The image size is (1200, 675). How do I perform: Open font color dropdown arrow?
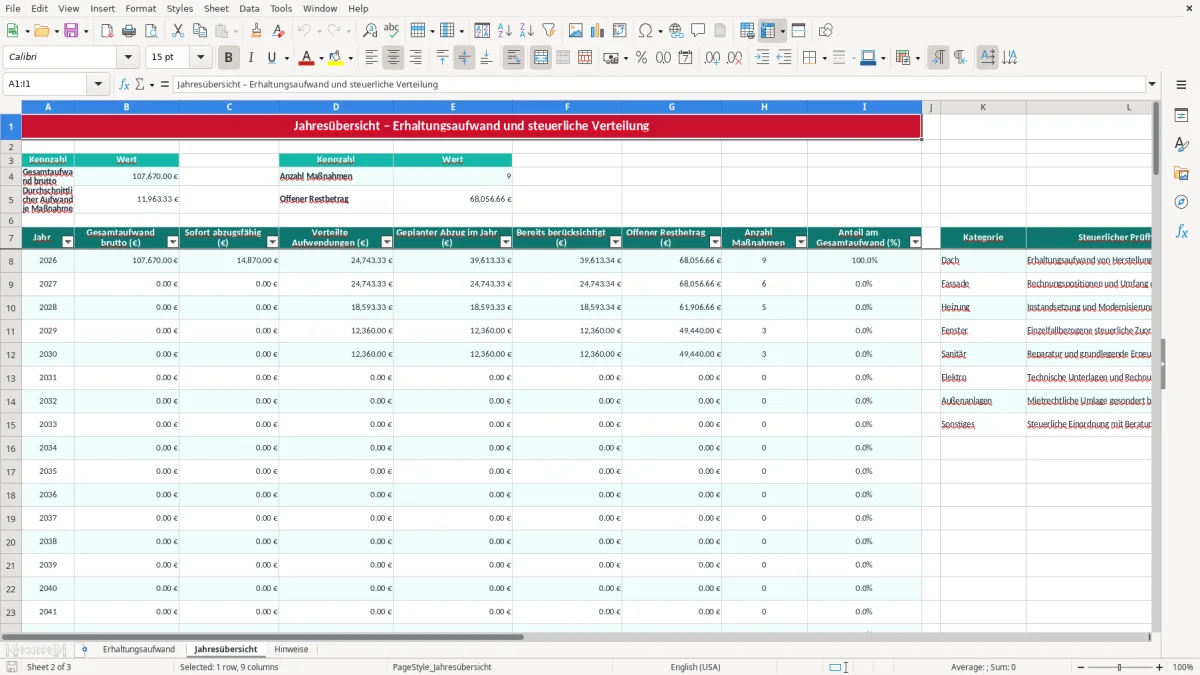tap(322, 58)
